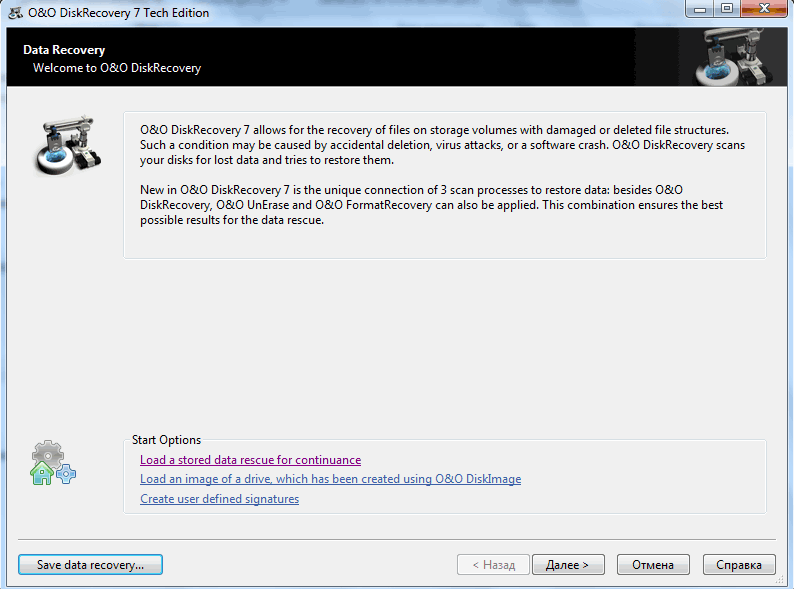Open "Load an image of a drive" link

click(330, 479)
